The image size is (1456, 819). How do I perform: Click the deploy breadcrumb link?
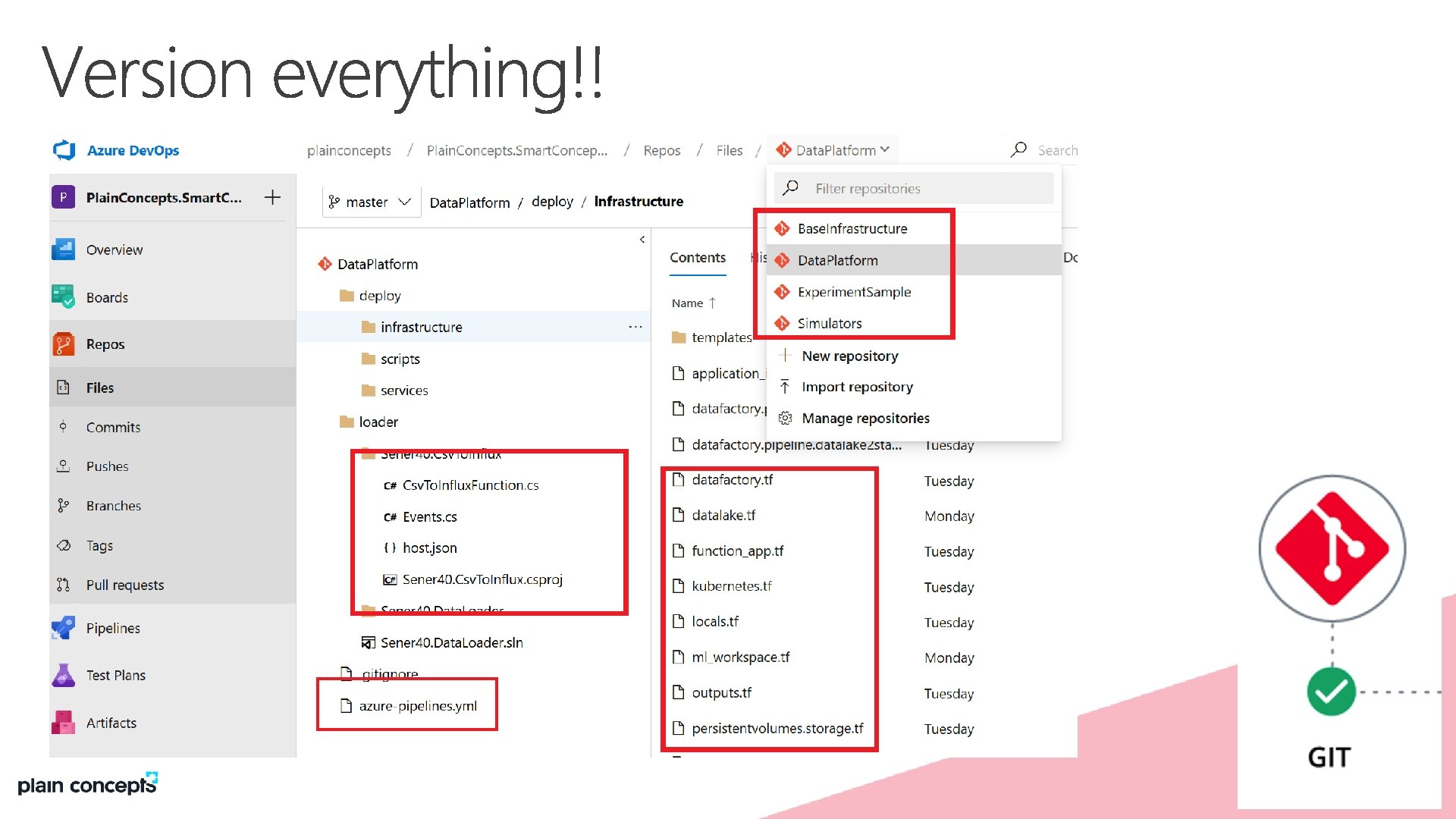pos(552,202)
